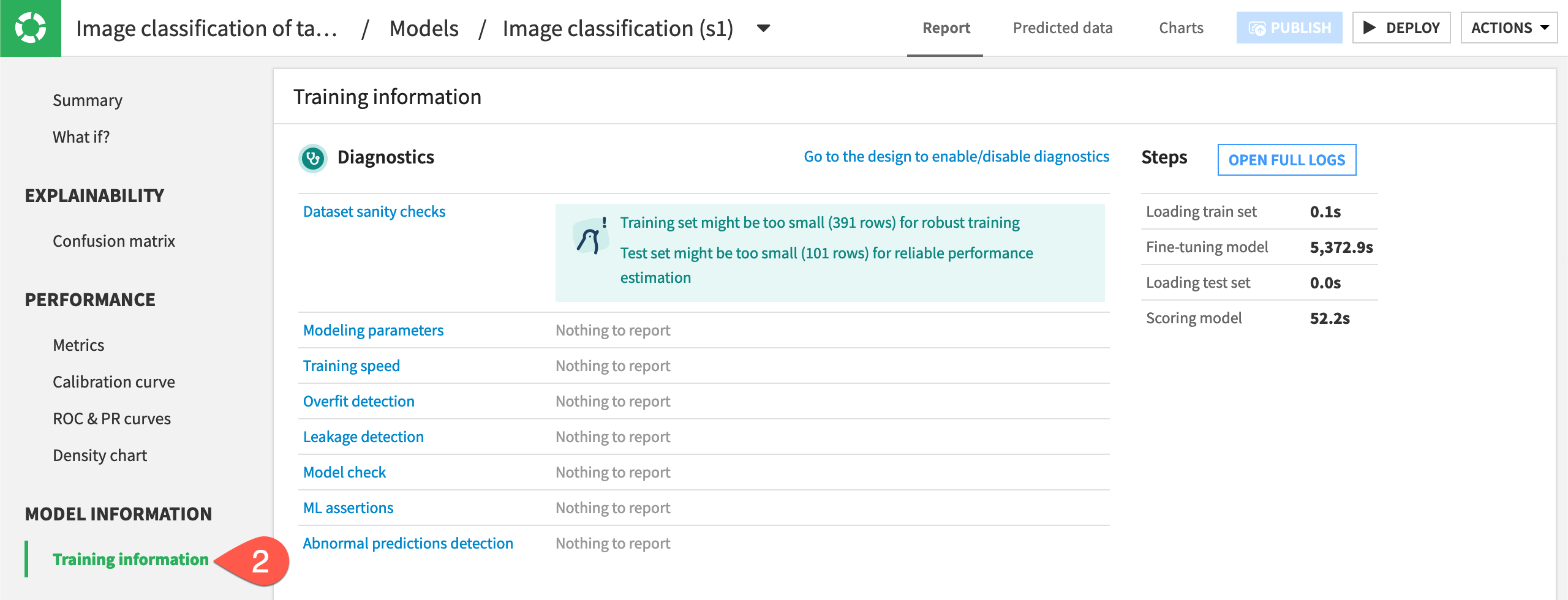Click the Dataiku home logo
1568x600 pixels.
(31, 28)
